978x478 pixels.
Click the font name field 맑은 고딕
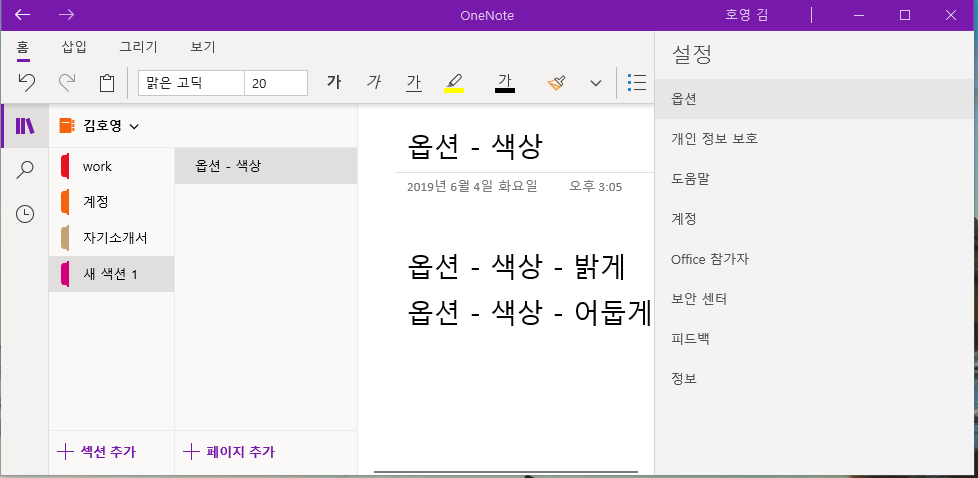click(x=191, y=83)
